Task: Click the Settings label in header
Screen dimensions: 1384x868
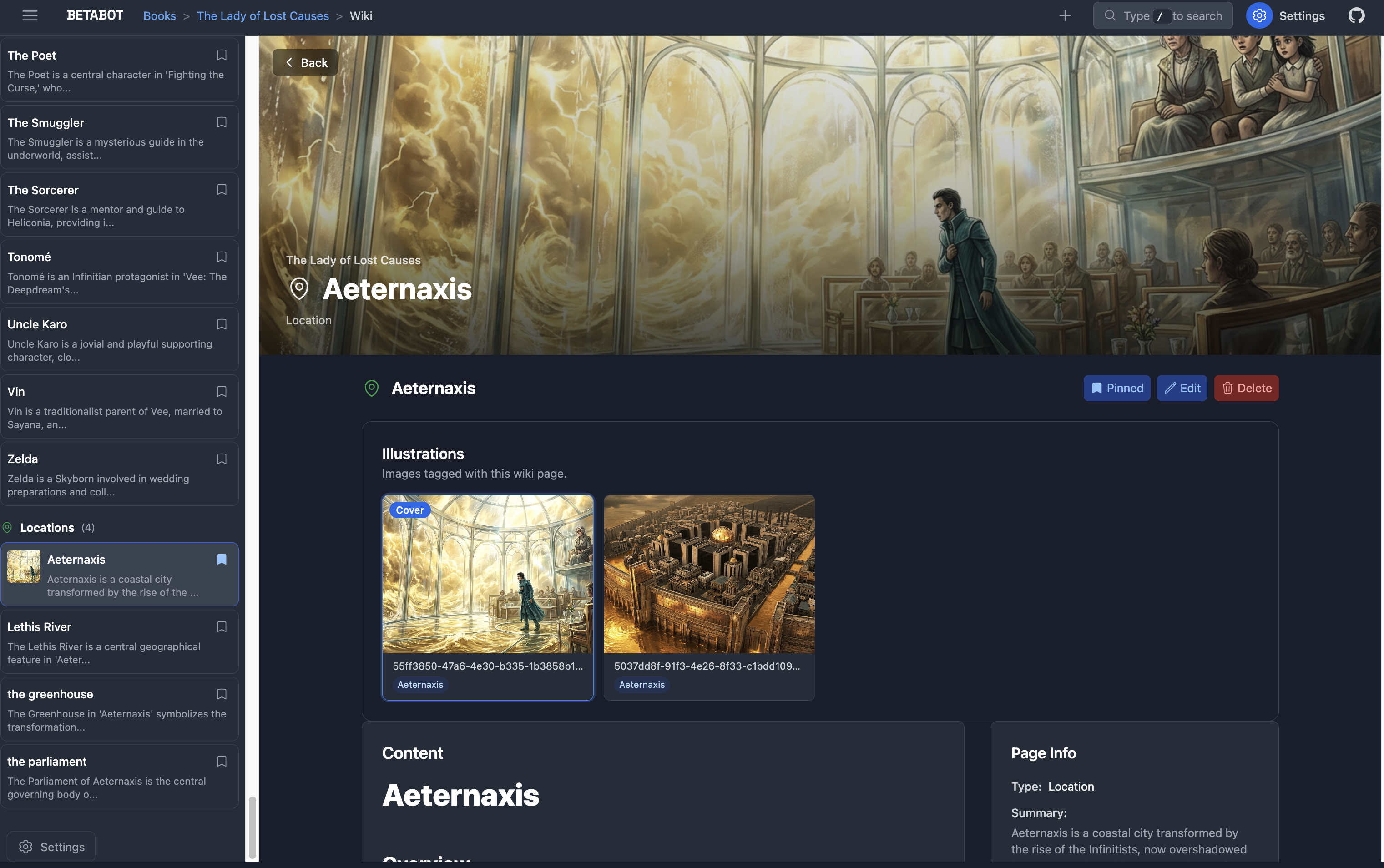Action: (1302, 15)
